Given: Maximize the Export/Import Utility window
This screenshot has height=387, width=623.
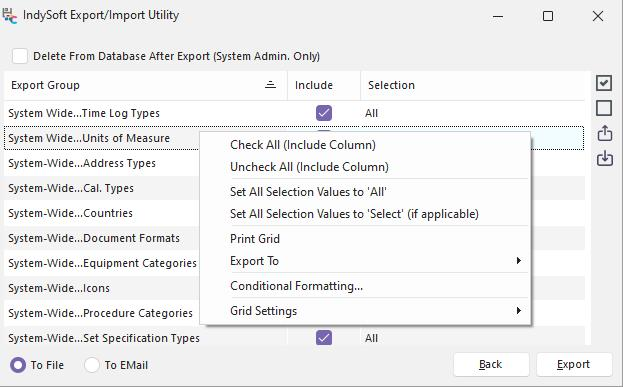Looking at the screenshot, I should 548,16.
